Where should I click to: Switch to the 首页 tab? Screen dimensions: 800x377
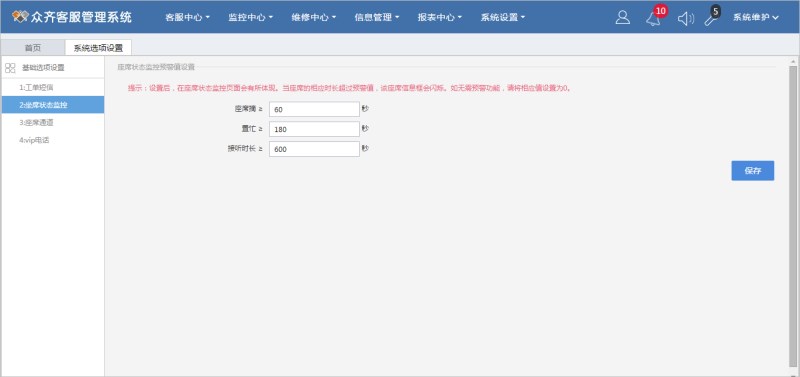(x=33, y=48)
